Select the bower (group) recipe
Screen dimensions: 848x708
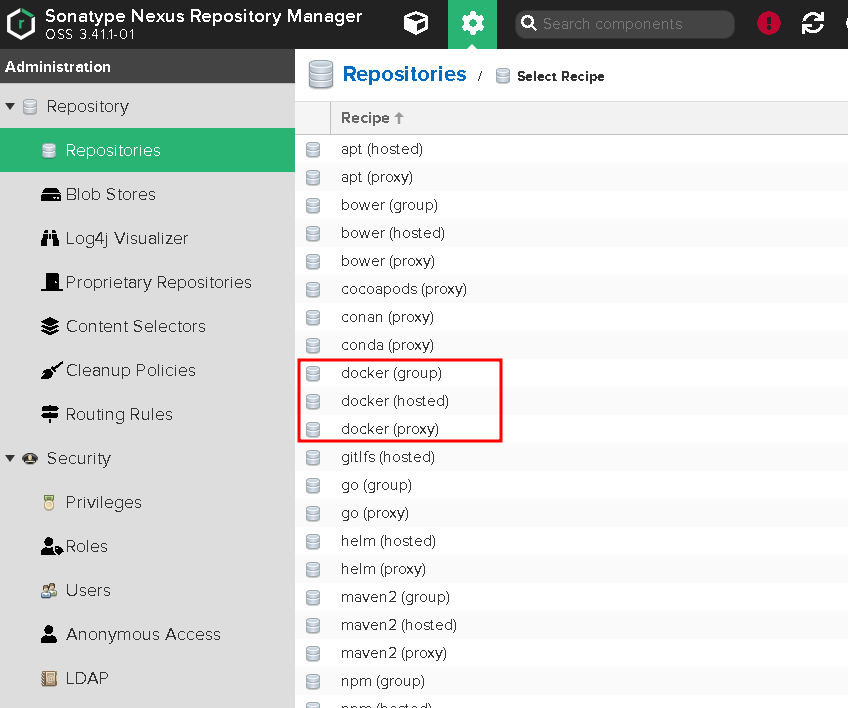click(x=571, y=206)
